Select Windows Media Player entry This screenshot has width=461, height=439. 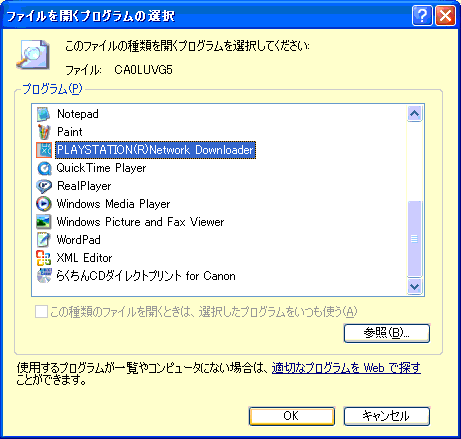click(113, 204)
